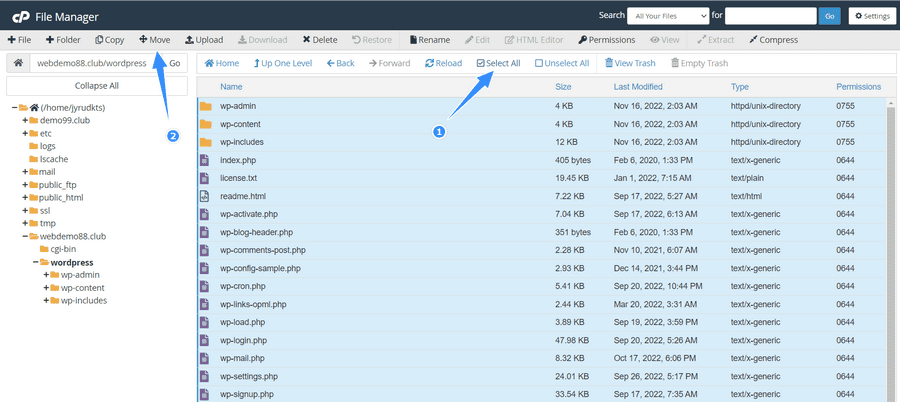Create a new Folder from toolbar
The image size is (900, 402).
[x=63, y=40]
